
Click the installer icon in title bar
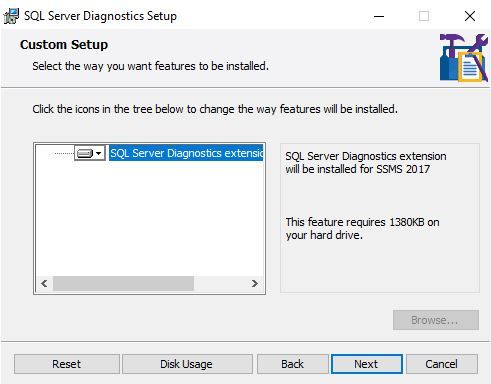click(11, 16)
